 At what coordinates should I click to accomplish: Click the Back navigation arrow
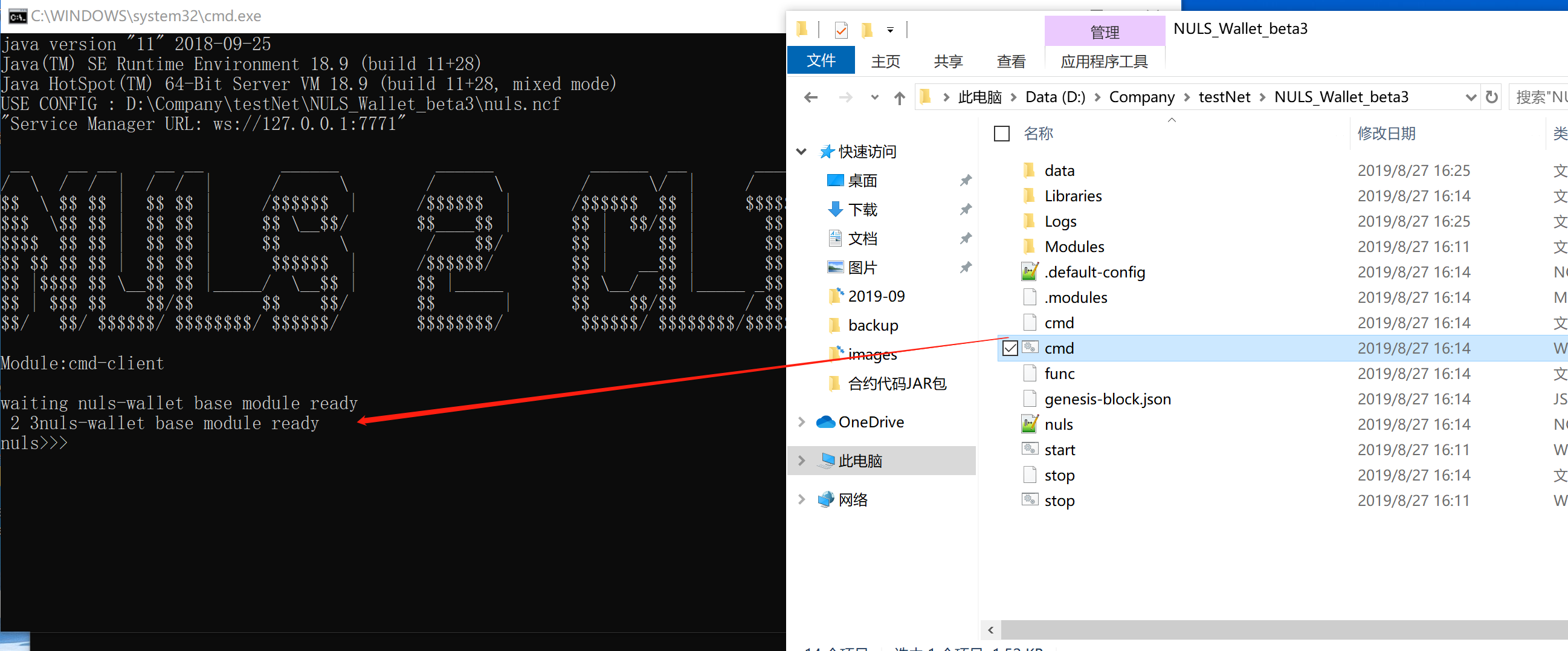[x=810, y=97]
